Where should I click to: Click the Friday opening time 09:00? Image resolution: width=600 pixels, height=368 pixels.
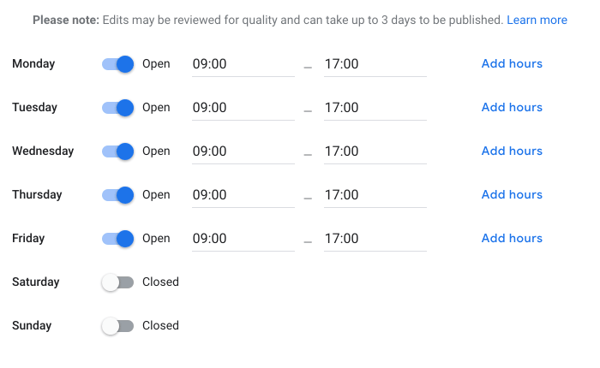pos(243,239)
